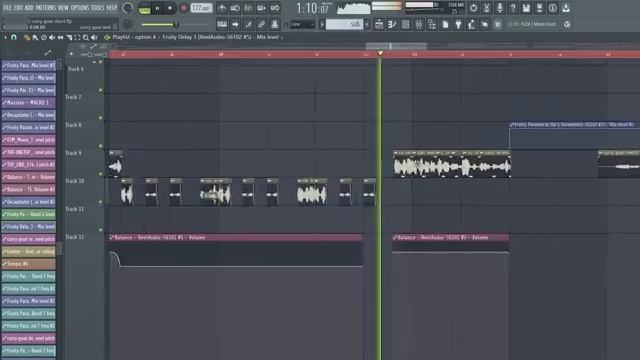Select the playlist Slip tool
The width and height of the screenshot is (640, 360).
(60, 38)
